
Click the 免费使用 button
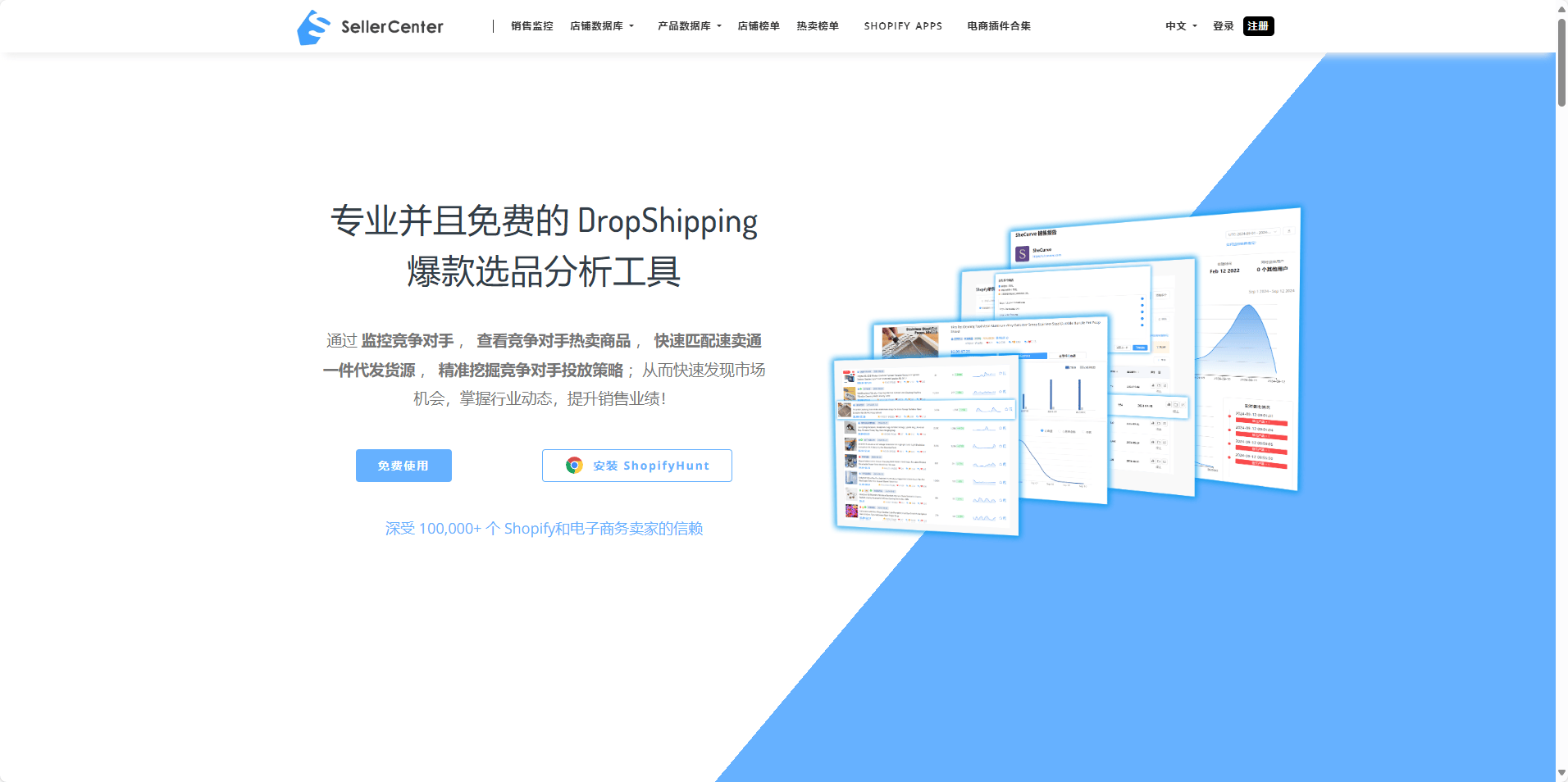[403, 466]
